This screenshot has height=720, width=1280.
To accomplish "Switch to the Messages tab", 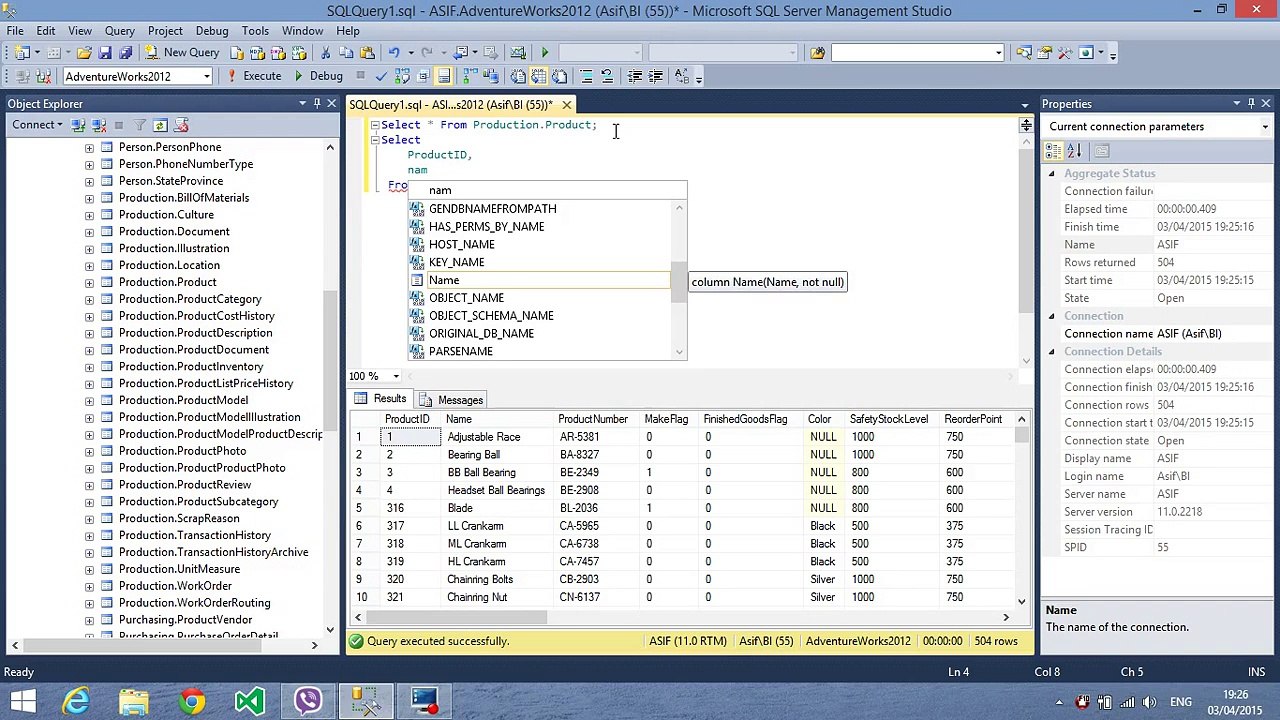I will pos(452,400).
